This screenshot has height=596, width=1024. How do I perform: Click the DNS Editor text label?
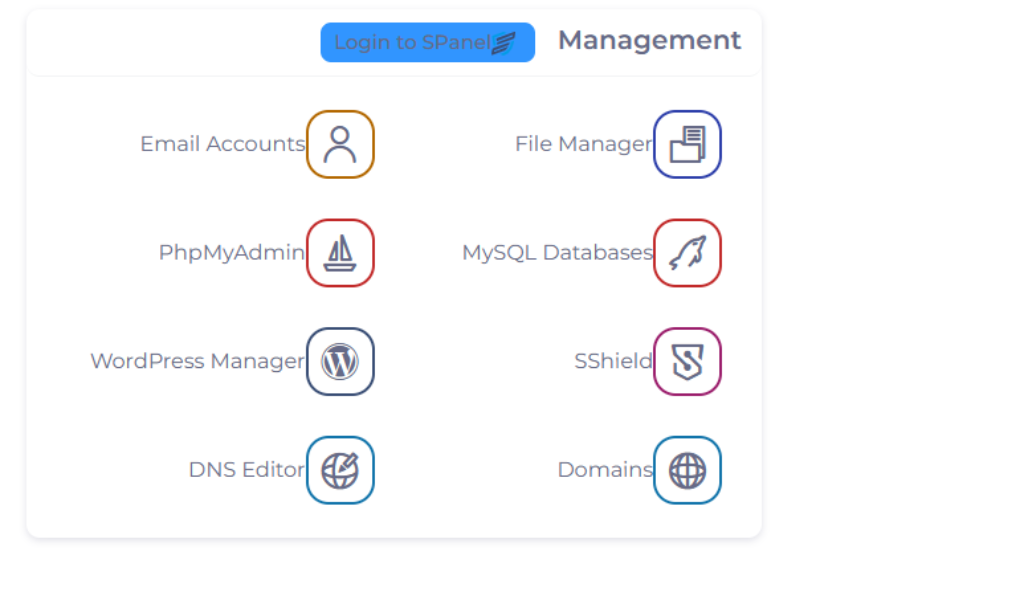click(x=247, y=469)
